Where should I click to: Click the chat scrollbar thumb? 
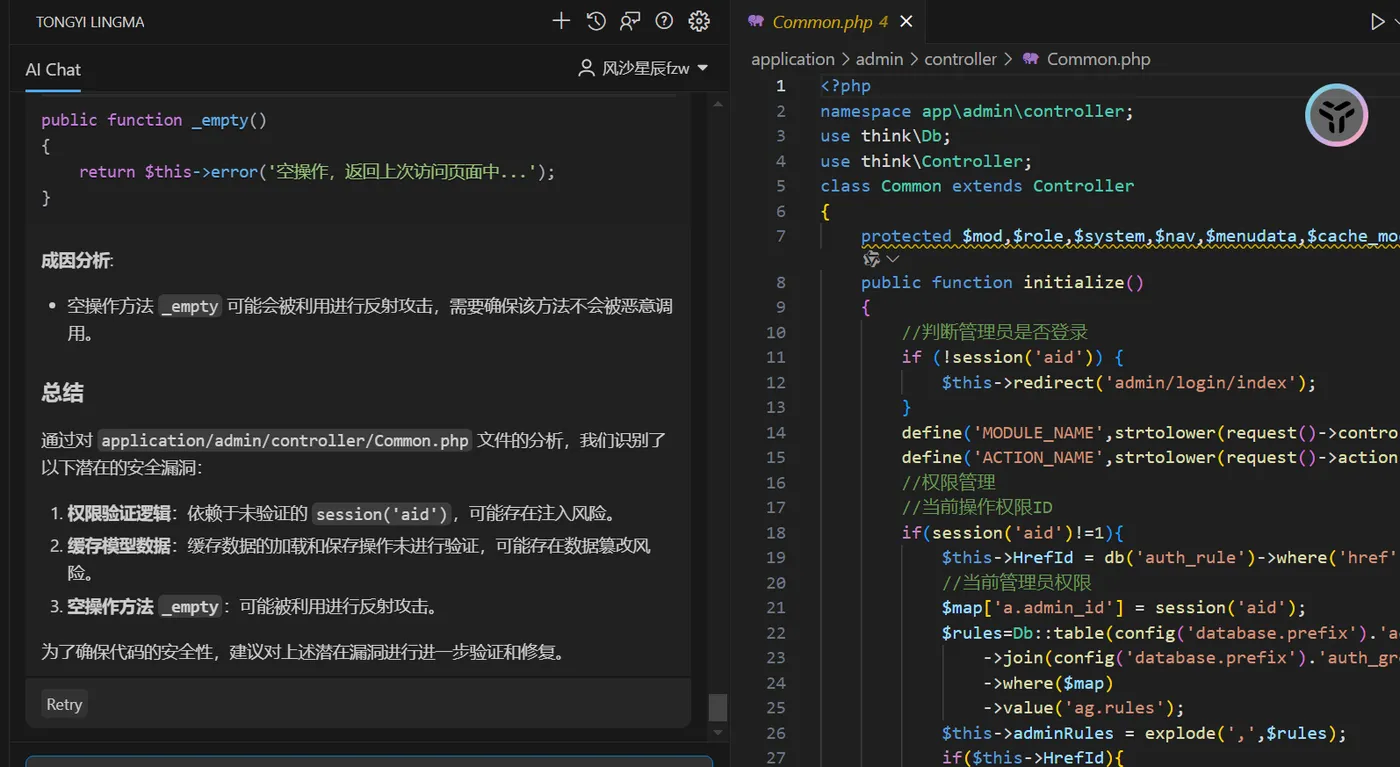(717, 707)
